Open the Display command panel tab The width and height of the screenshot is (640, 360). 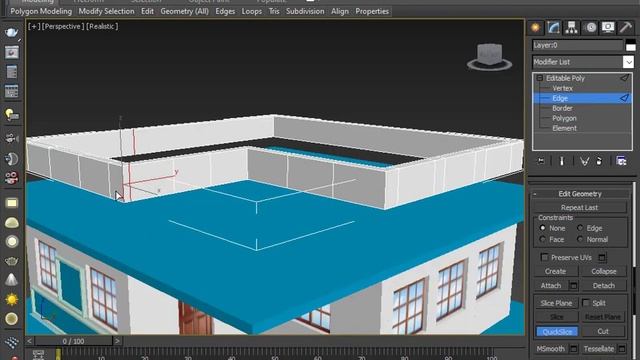click(608, 28)
